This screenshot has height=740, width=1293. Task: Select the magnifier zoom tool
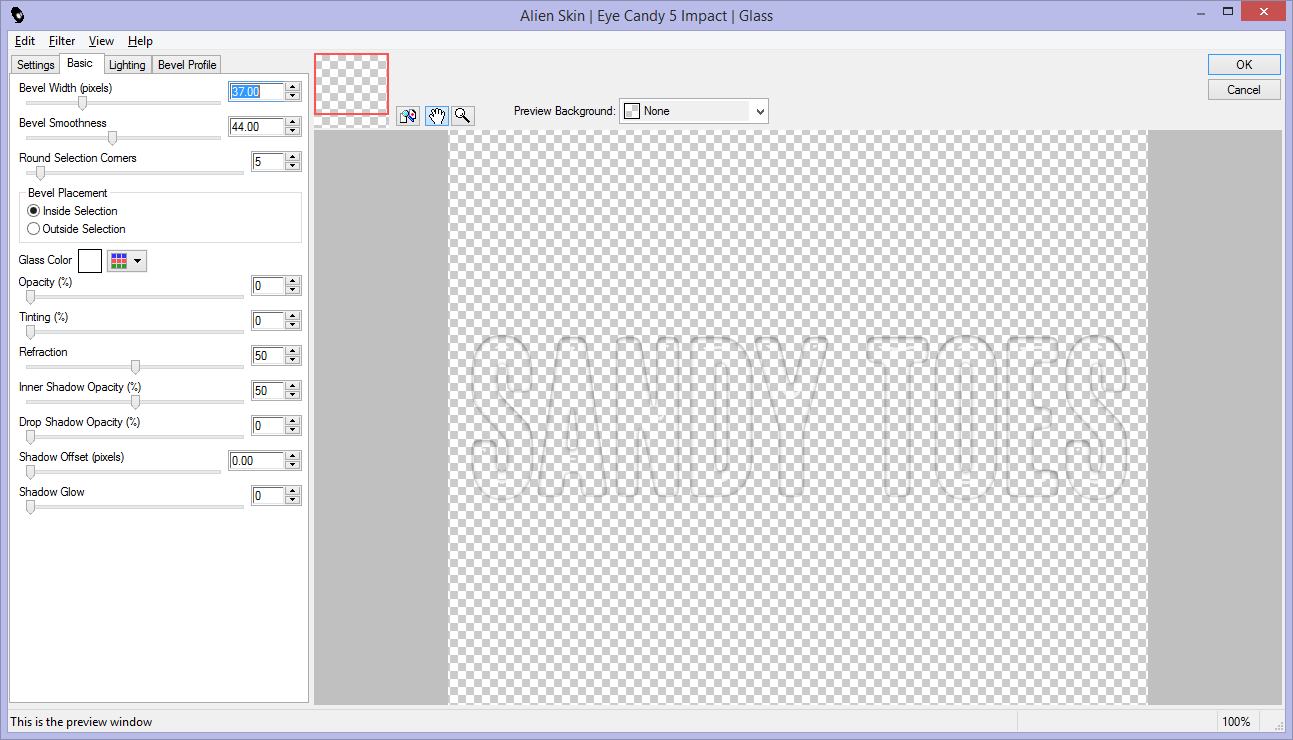pyautogui.click(x=462, y=115)
